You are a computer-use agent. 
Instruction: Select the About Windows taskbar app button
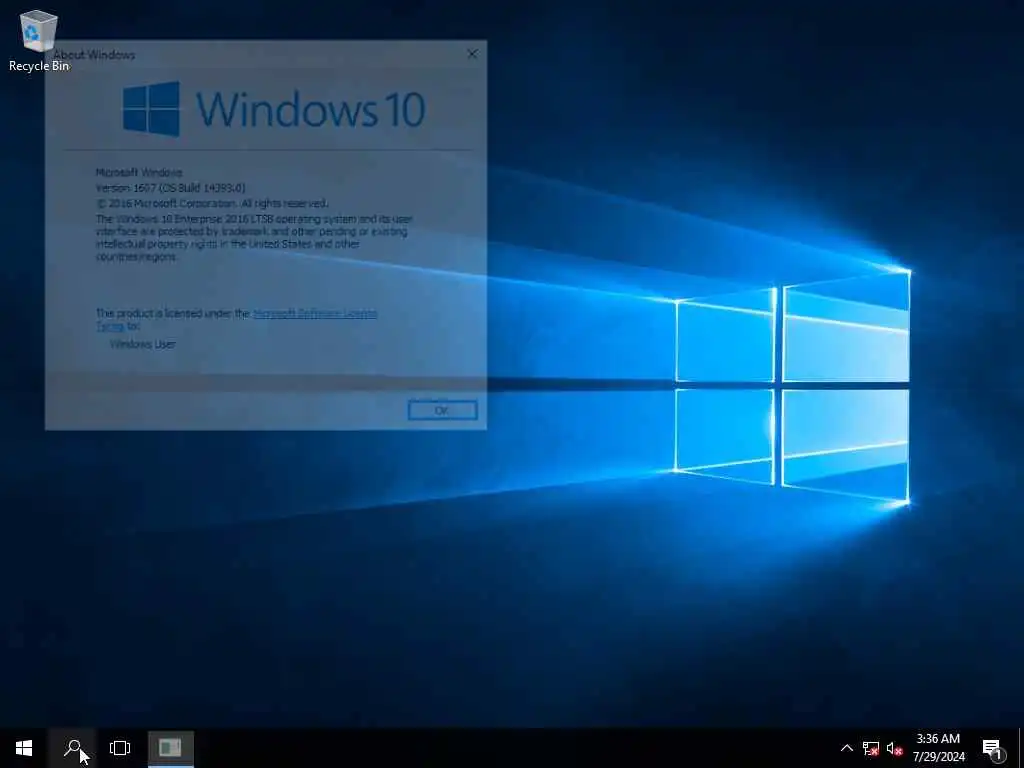(170, 748)
